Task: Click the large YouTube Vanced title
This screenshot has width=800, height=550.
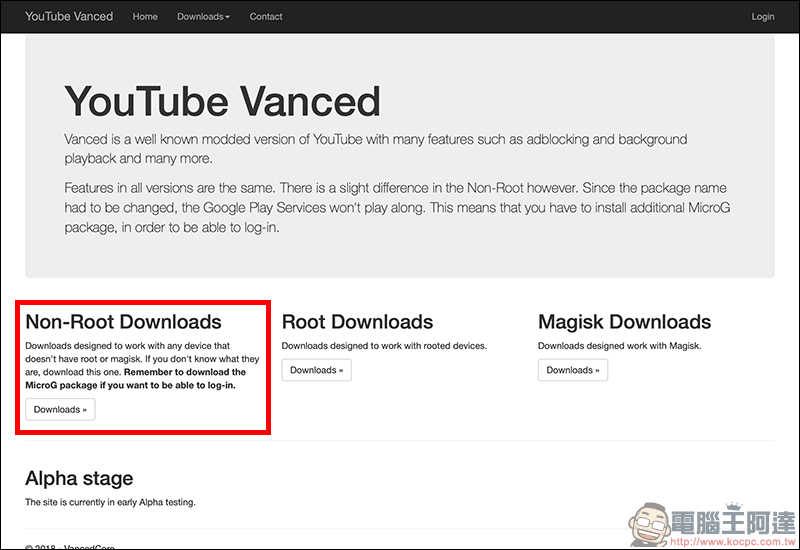Action: pos(222,101)
